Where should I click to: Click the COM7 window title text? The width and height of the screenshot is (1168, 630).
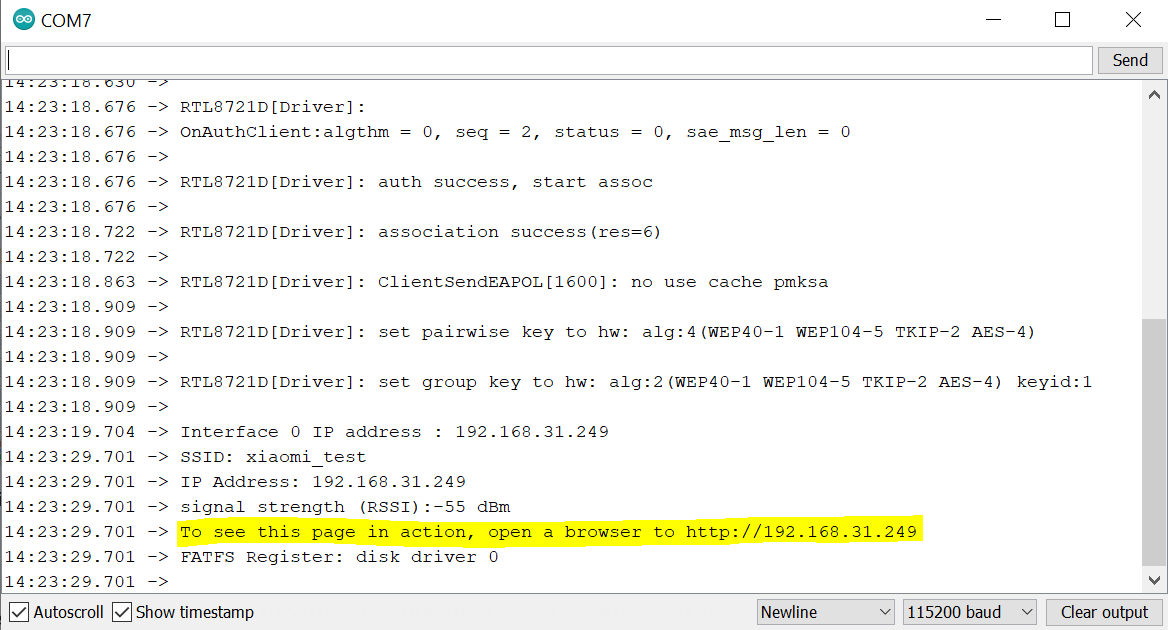tap(66, 21)
